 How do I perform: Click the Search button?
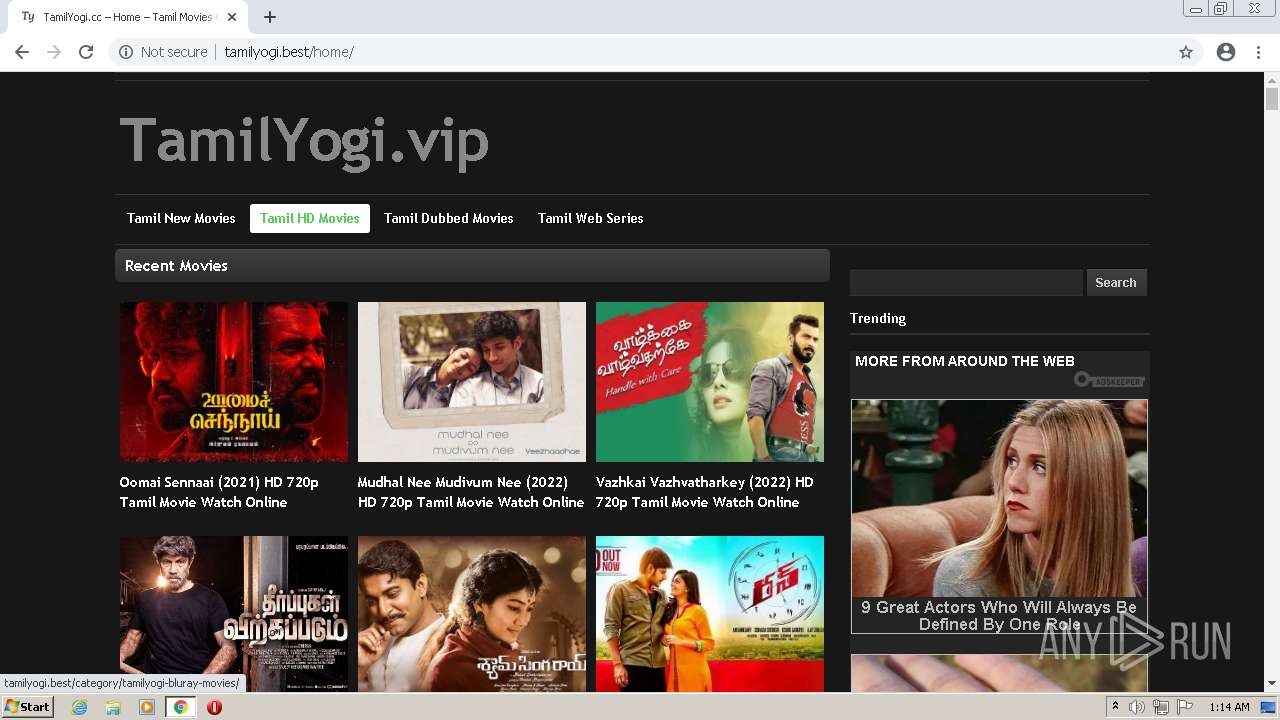(x=1116, y=283)
